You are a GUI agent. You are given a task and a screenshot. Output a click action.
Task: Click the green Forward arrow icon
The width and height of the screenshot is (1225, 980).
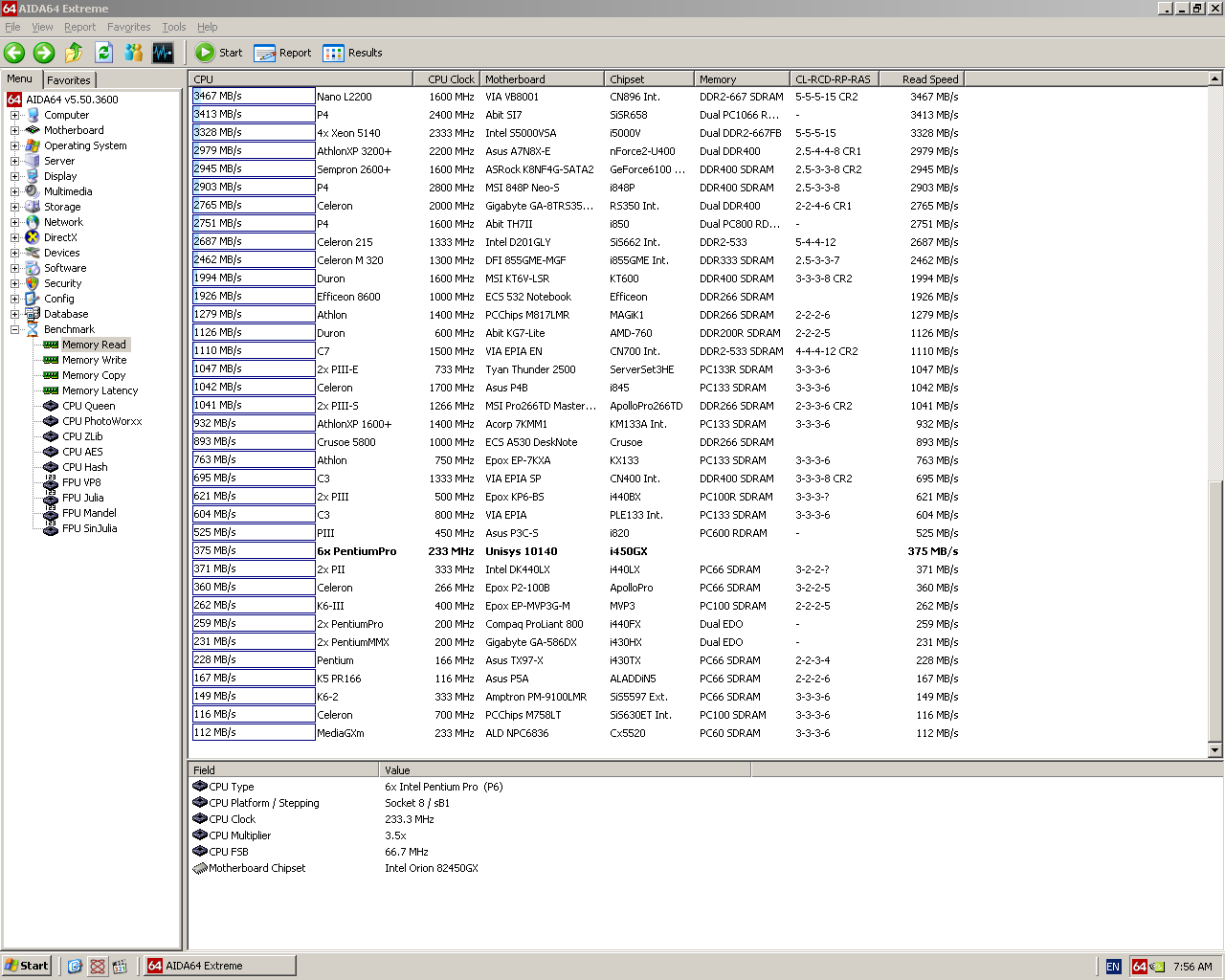tap(44, 53)
